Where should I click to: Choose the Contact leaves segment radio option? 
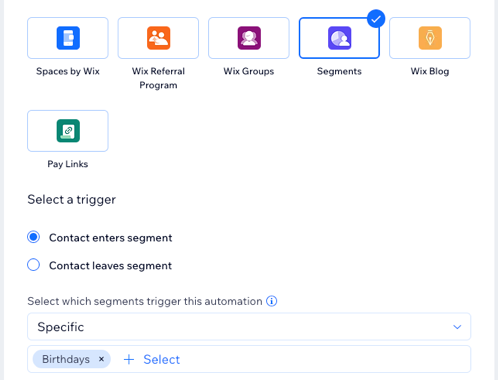coord(33,265)
